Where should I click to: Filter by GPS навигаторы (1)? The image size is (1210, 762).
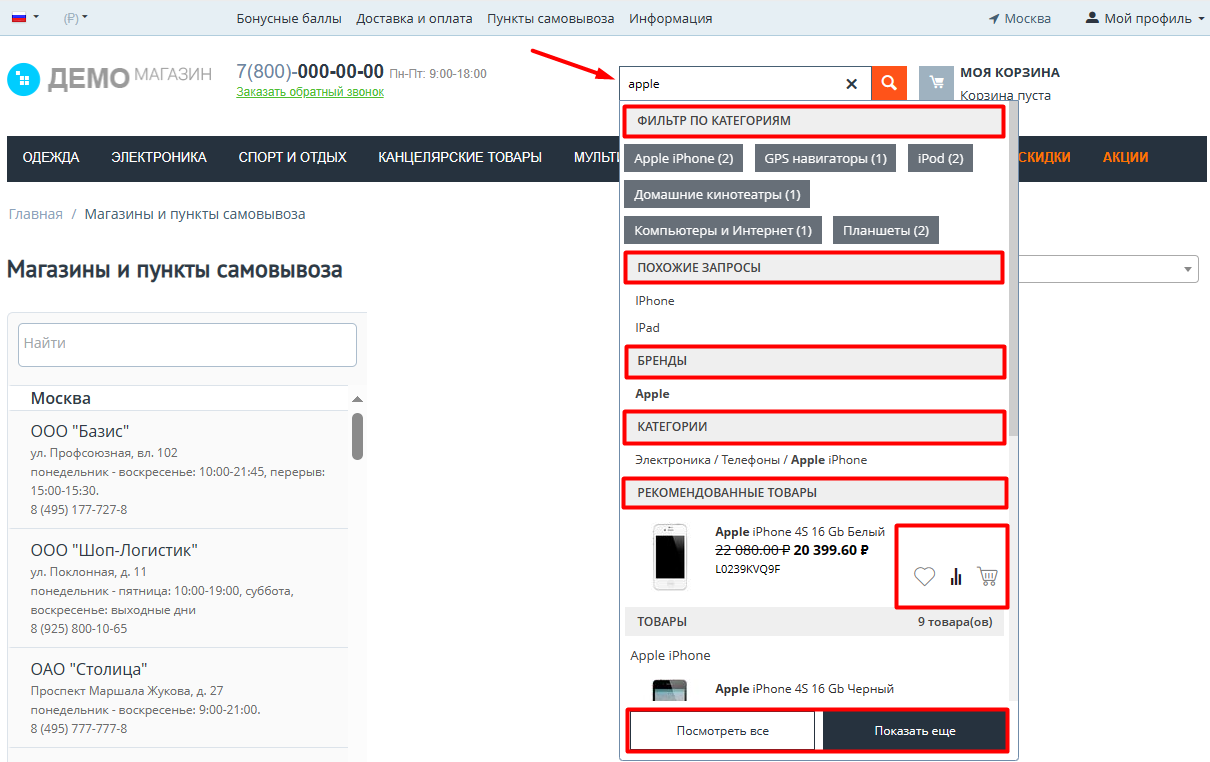pos(825,158)
